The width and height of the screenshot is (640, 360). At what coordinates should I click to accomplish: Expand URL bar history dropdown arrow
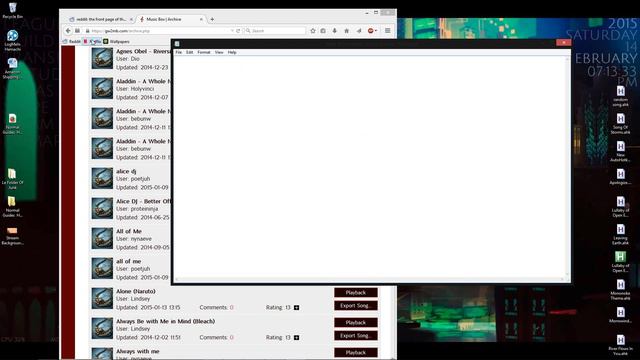pyautogui.click(x=232, y=31)
